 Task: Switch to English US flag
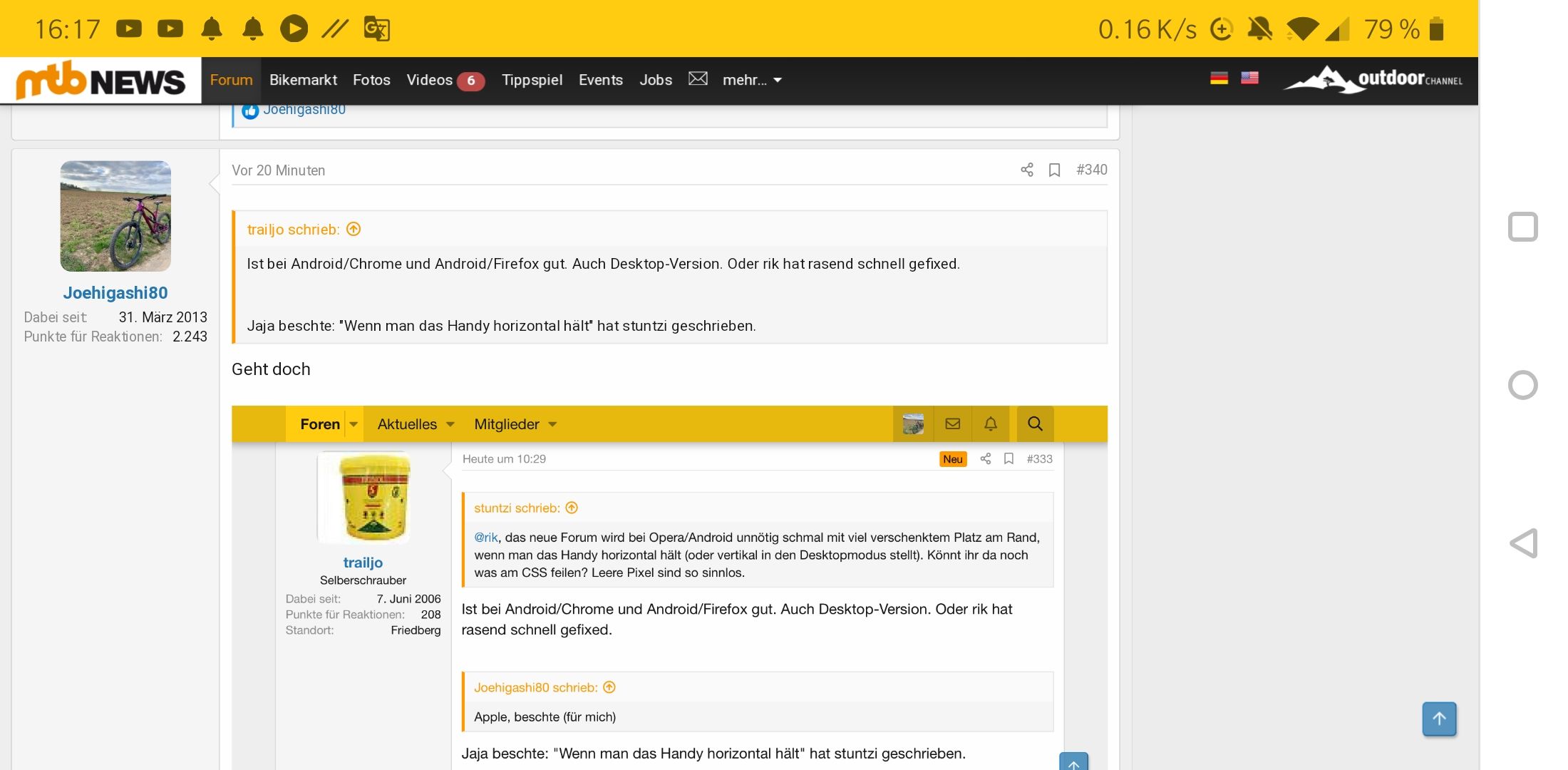[1249, 78]
